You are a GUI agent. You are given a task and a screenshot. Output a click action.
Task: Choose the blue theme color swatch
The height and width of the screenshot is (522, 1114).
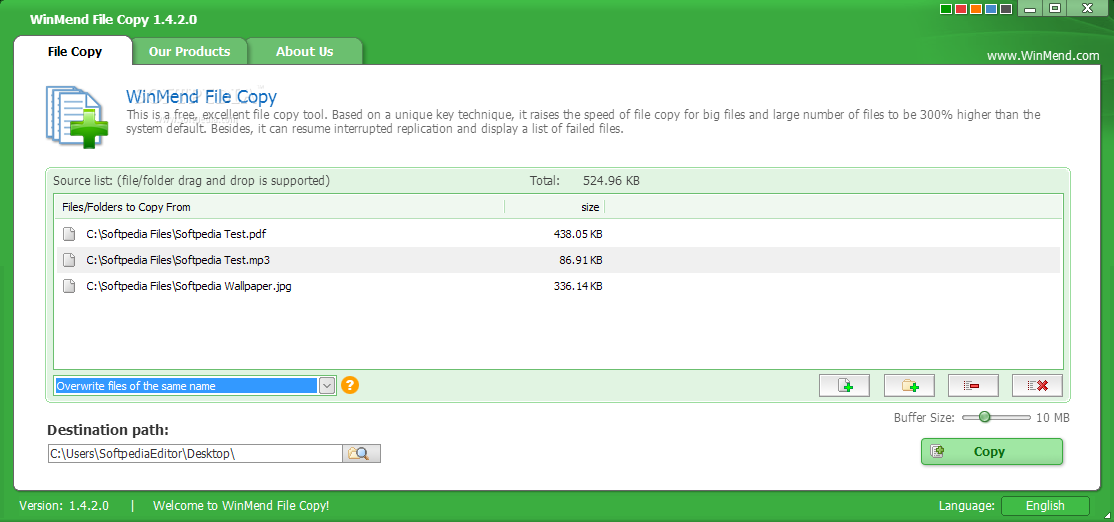pos(990,9)
